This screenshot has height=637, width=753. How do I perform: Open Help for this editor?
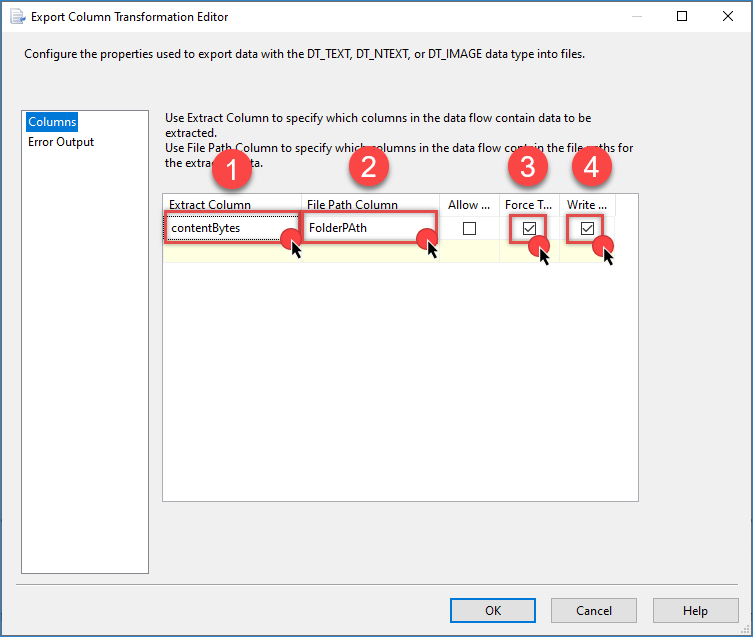click(x=695, y=611)
